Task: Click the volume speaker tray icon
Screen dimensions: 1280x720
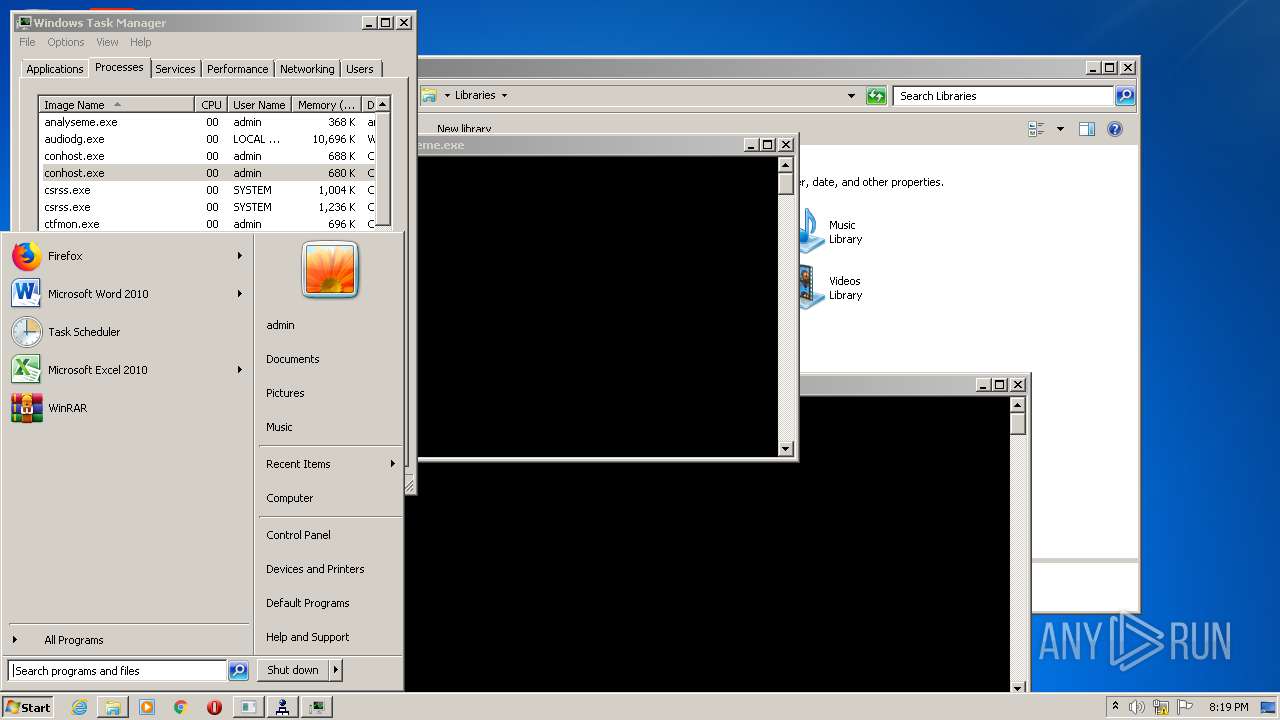Action: pos(1137,707)
